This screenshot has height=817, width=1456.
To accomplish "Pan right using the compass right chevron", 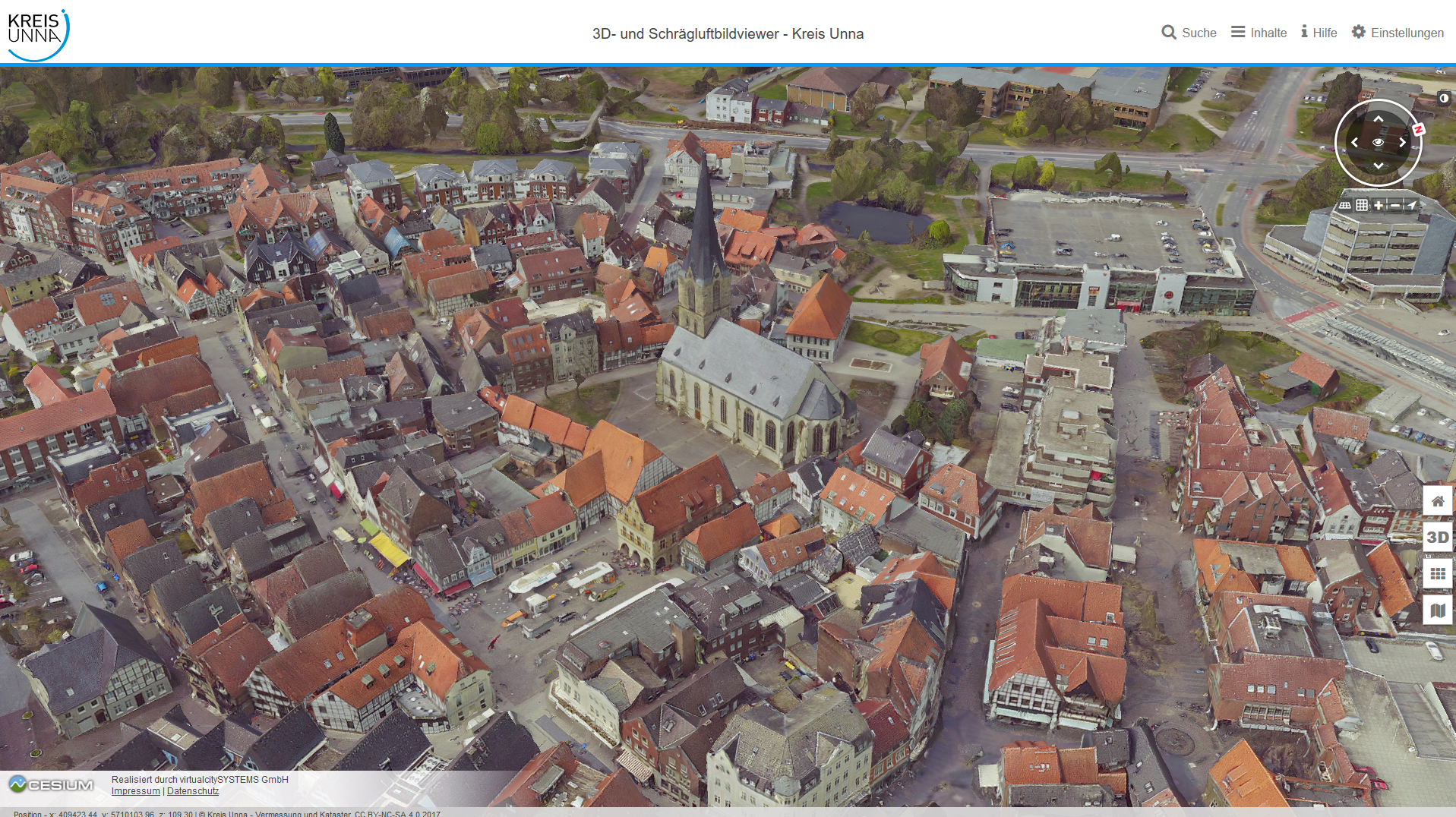I will 1402,142.
